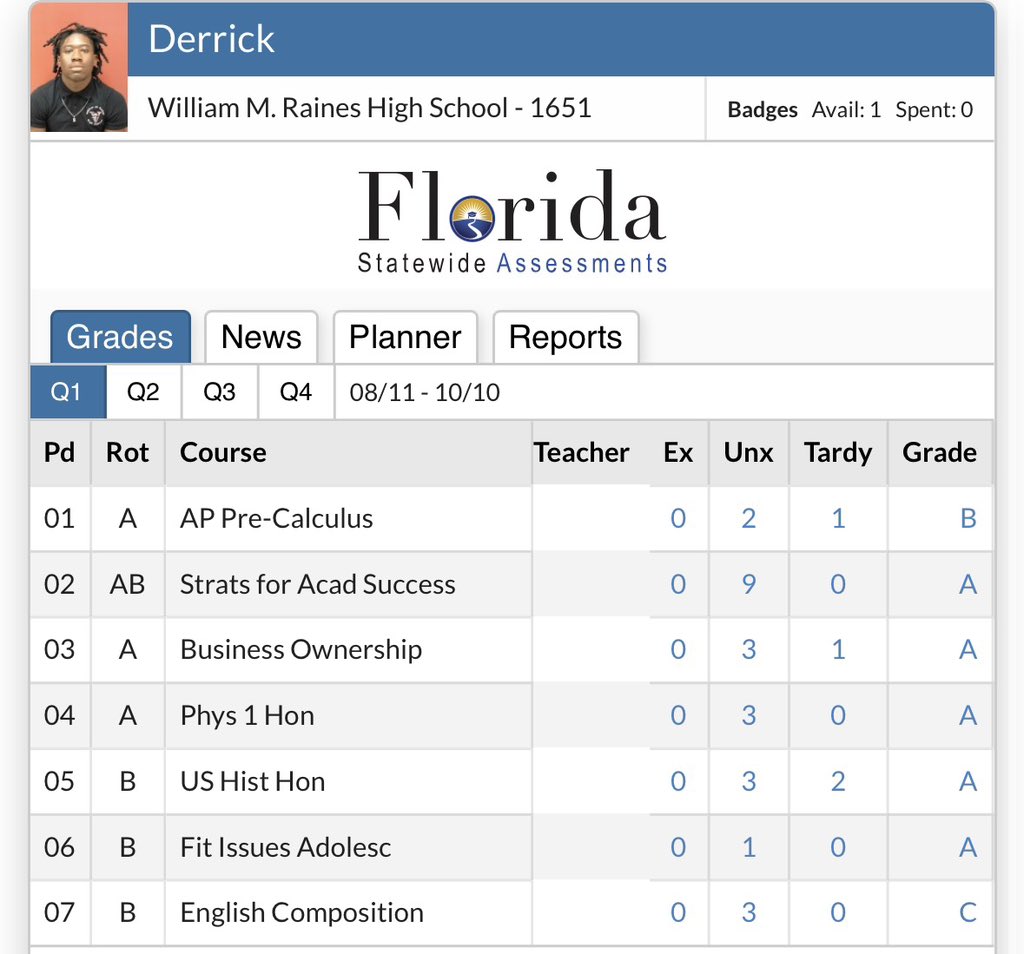Switch to the News tab

261,337
